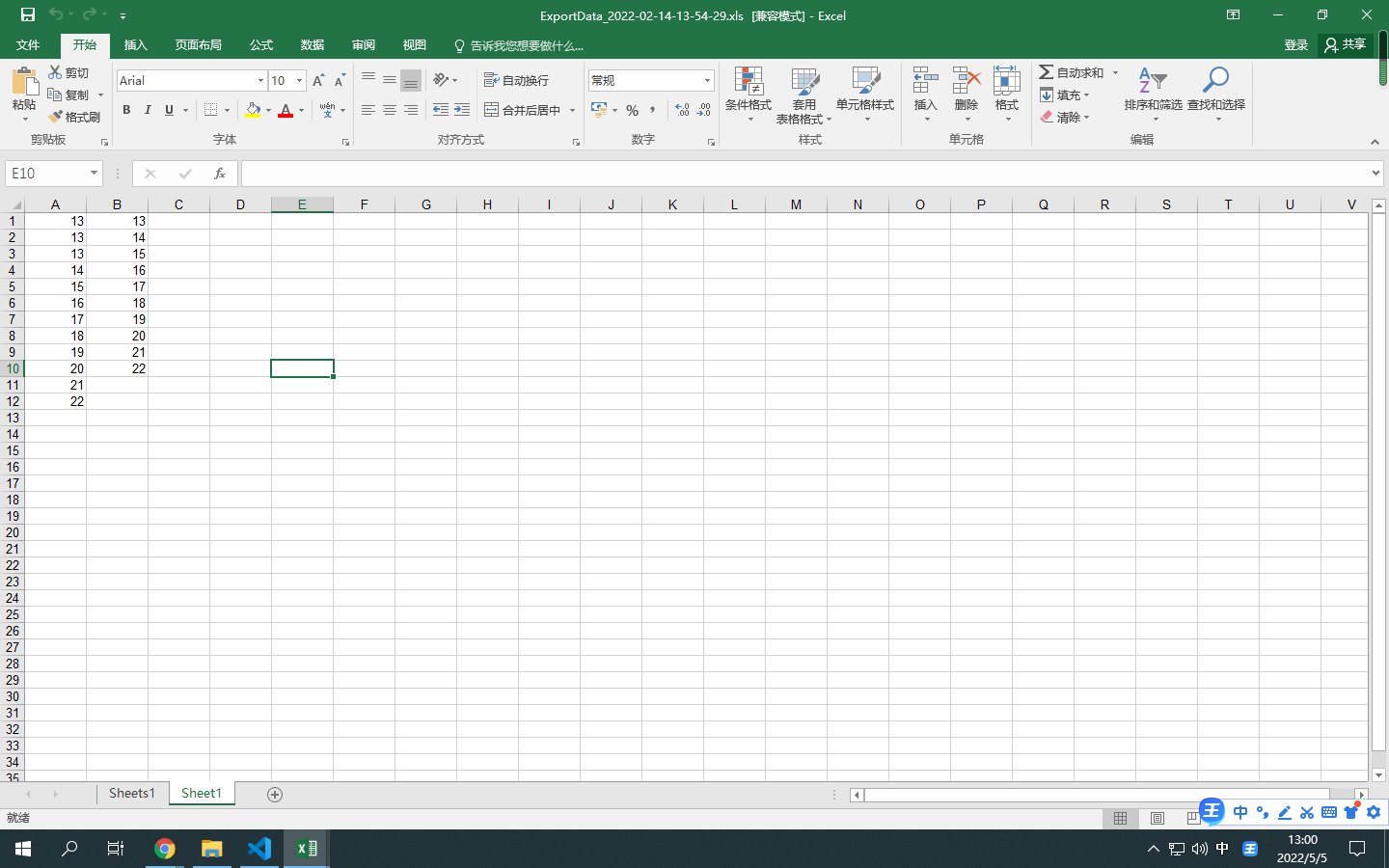Switch to the Formulas (公式) tab
This screenshot has width=1389, height=868.
(261, 45)
